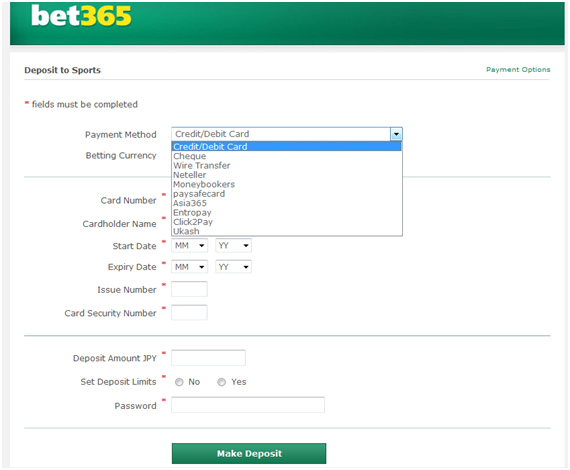Click the Betting Currency label
This screenshot has width=570, height=470.
pyautogui.click(x=121, y=156)
